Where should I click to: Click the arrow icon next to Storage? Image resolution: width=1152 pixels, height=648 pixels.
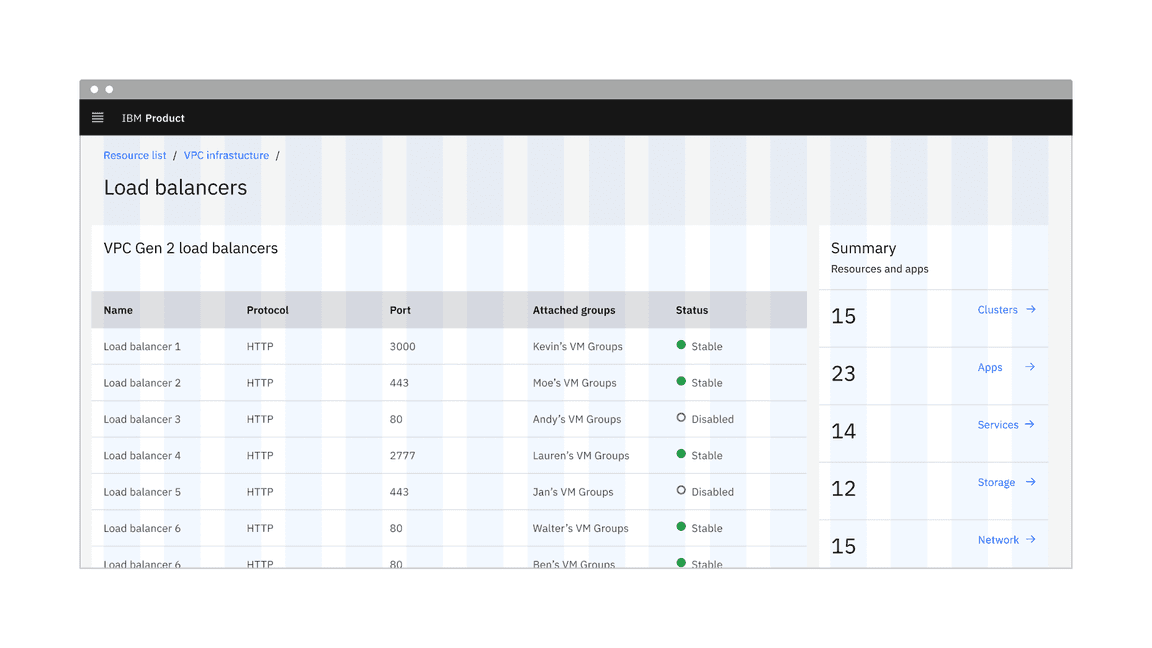(1030, 482)
